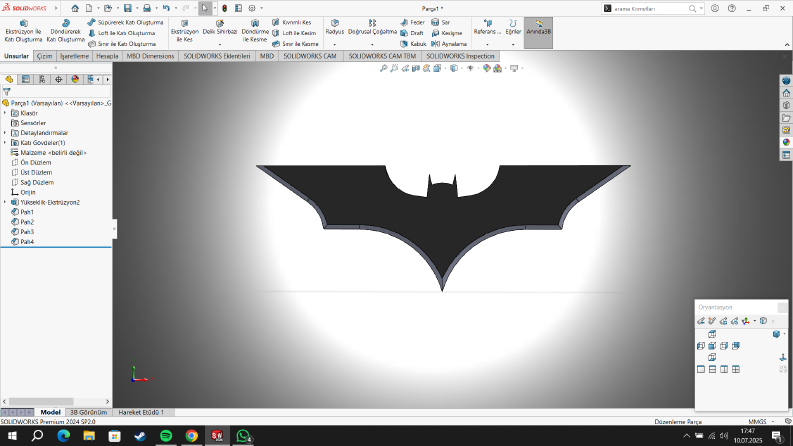Open dropdown arrow next to Print icon
793x446 pixels.
[156, 8]
